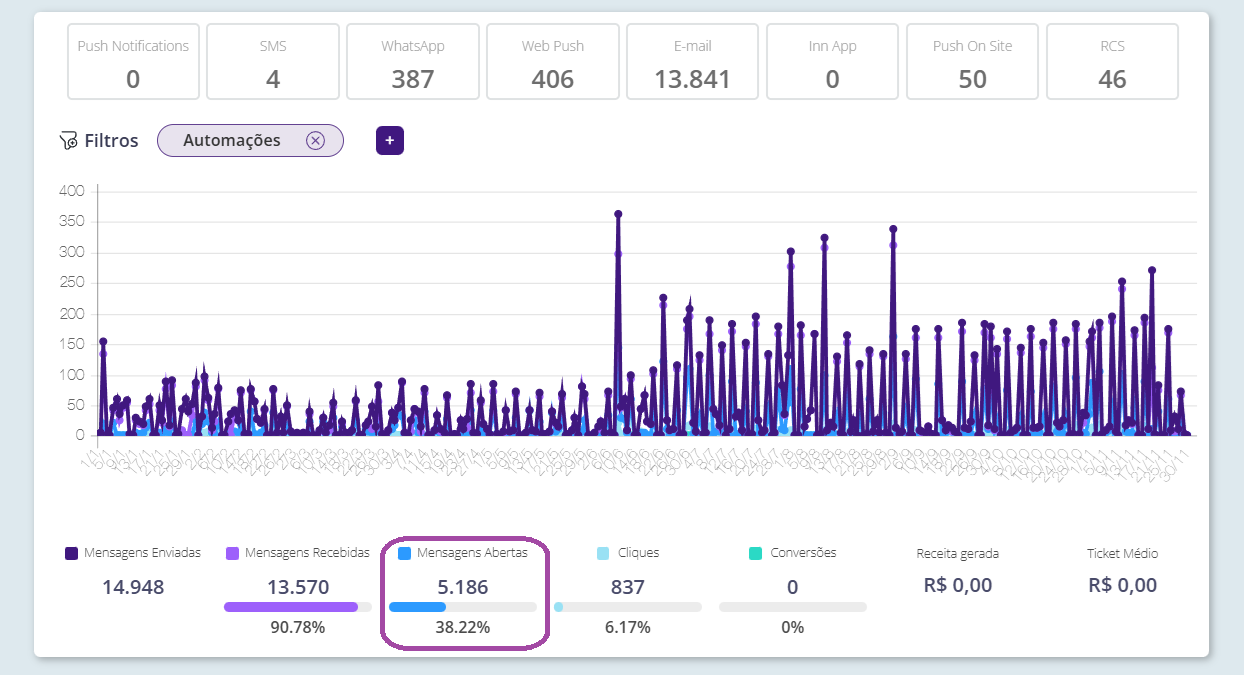Select the Push Notifications channel card
This screenshot has height=675, width=1244.
tap(133, 62)
